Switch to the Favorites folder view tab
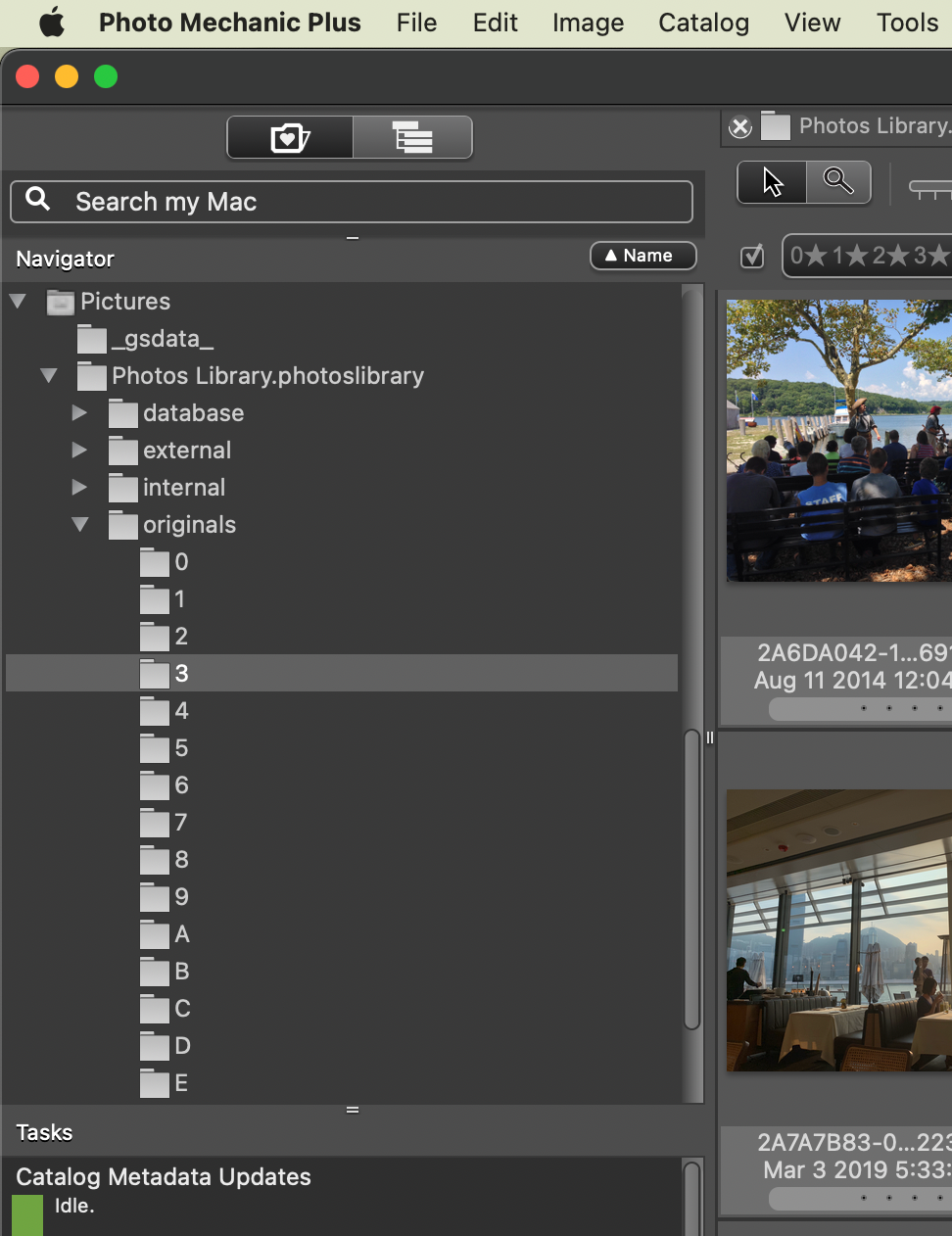This screenshot has height=1236, width=952. pos(290,137)
